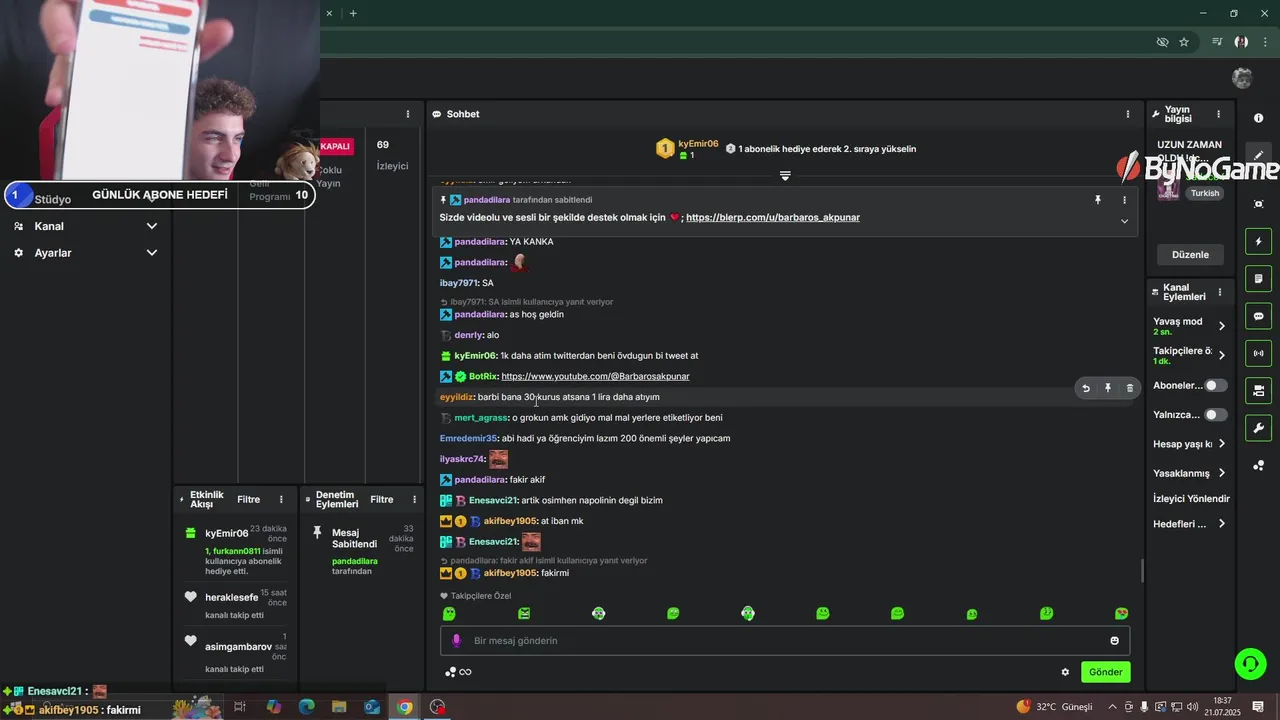Open Yasaklanmış banned list arrow
The width and height of the screenshot is (1280, 720).
click(1221, 473)
